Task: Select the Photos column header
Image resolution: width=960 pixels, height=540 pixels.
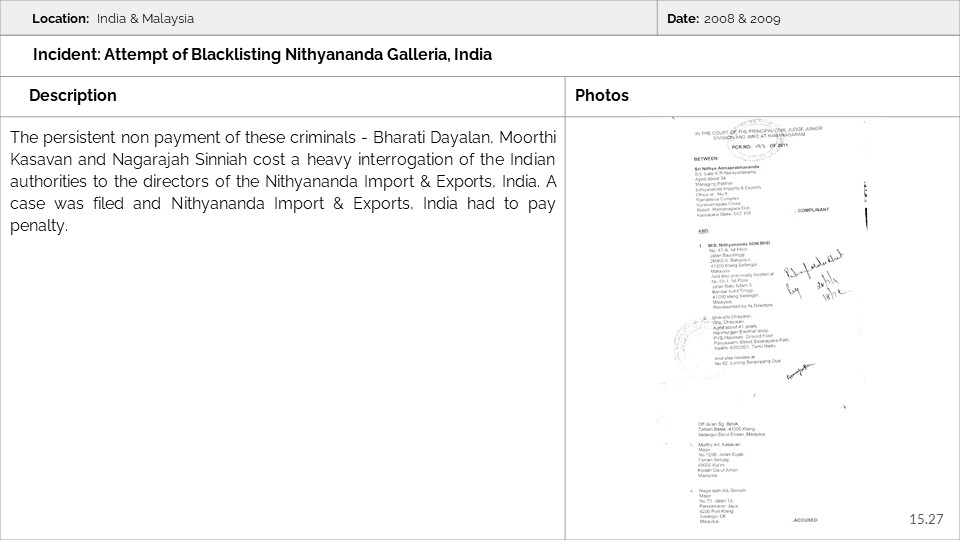Action: tap(602, 96)
